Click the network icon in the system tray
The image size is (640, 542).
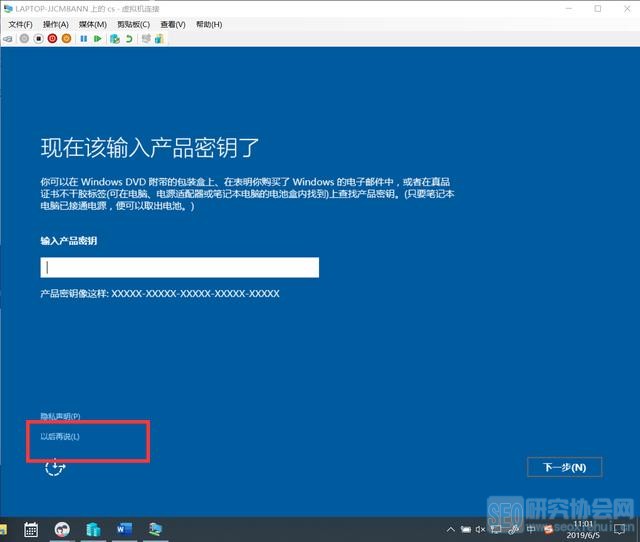496,530
